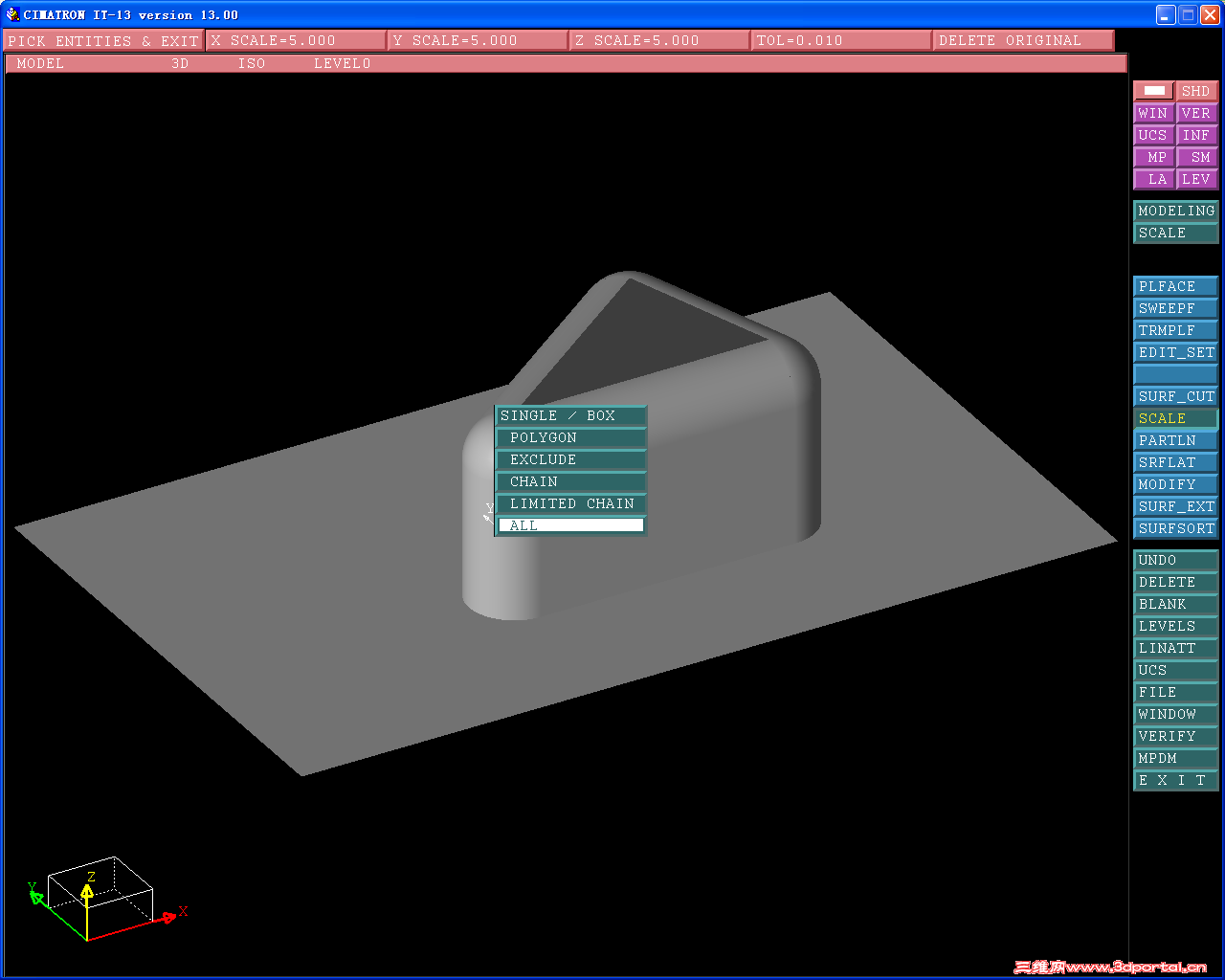Edit the TOL=0.010 tolerance field

click(841, 40)
